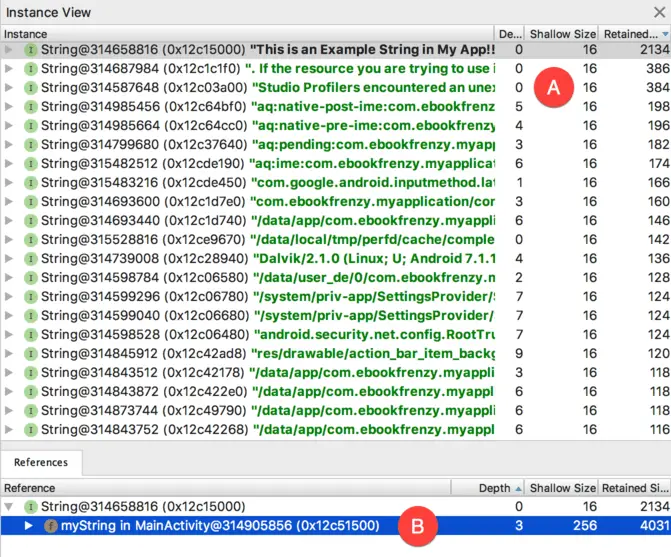Sort instances by Retained size column
This screenshot has height=557, width=671.
pyautogui.click(x=635, y=34)
